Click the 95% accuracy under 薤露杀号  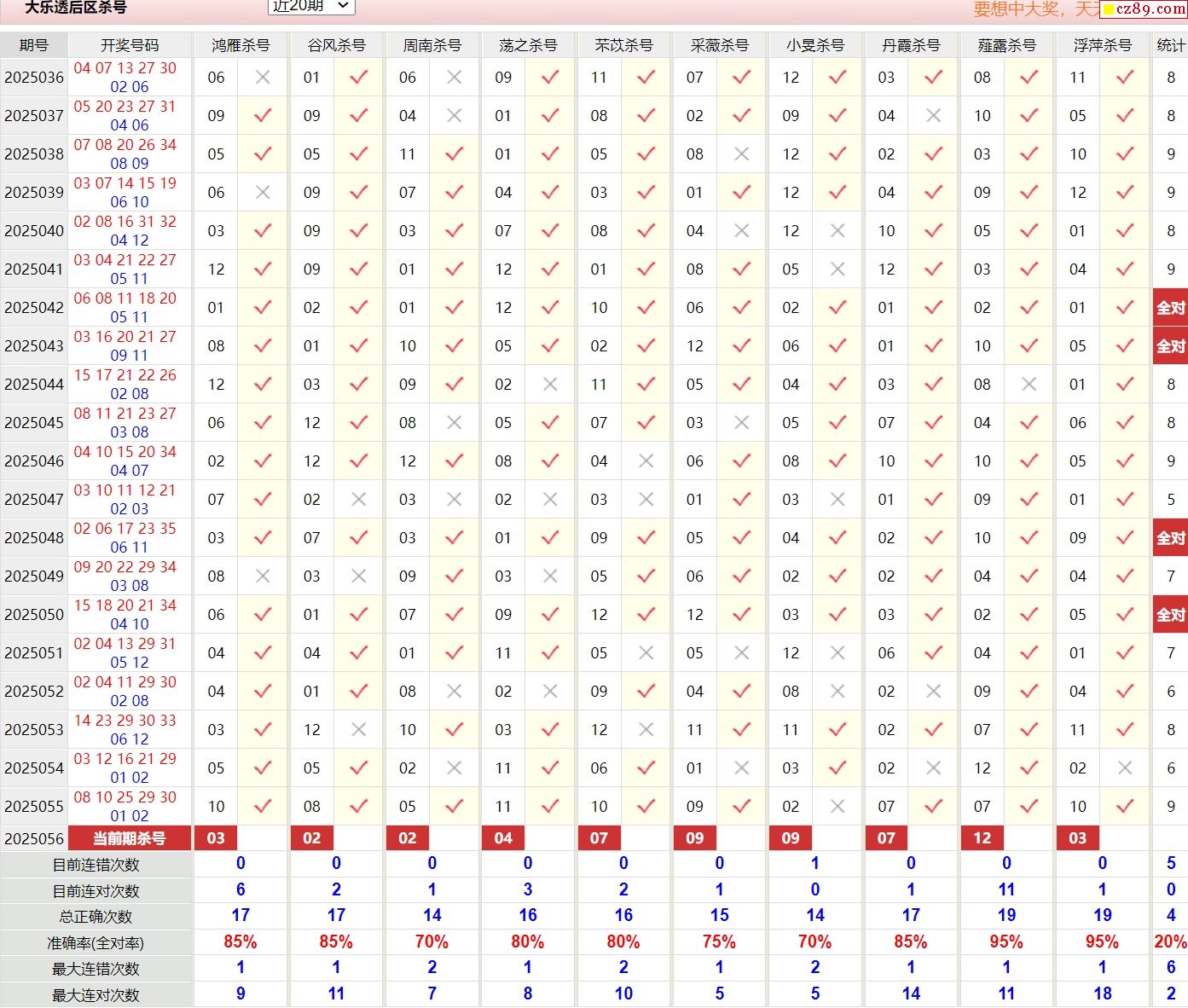pyautogui.click(x=1006, y=941)
